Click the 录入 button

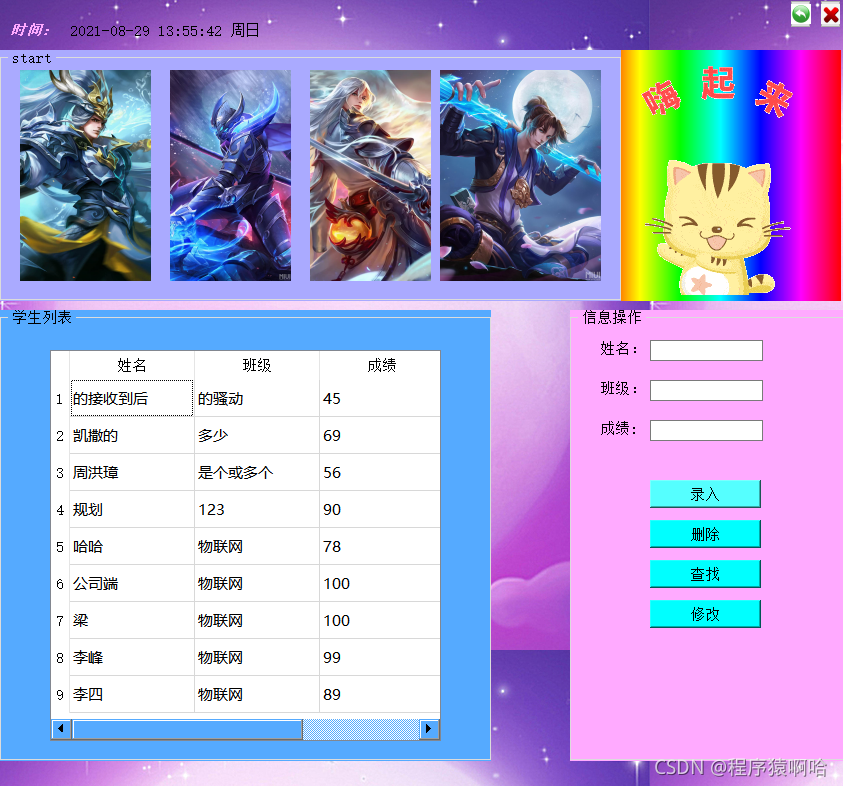(705, 494)
